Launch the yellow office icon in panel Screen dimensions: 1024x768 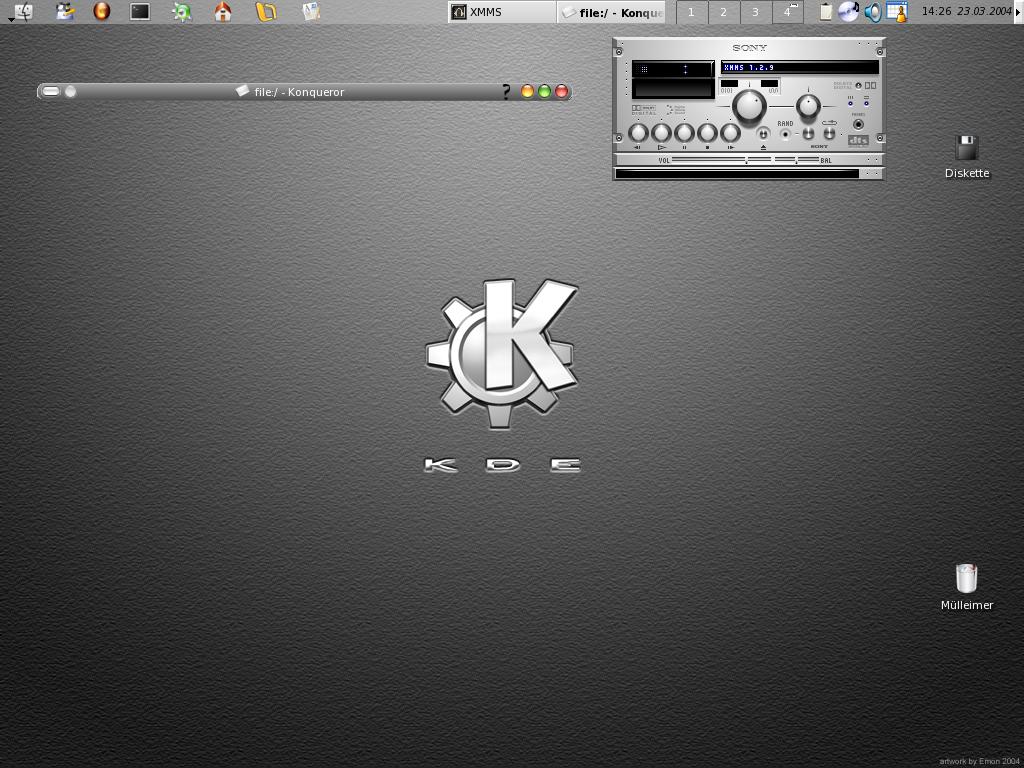(x=266, y=12)
